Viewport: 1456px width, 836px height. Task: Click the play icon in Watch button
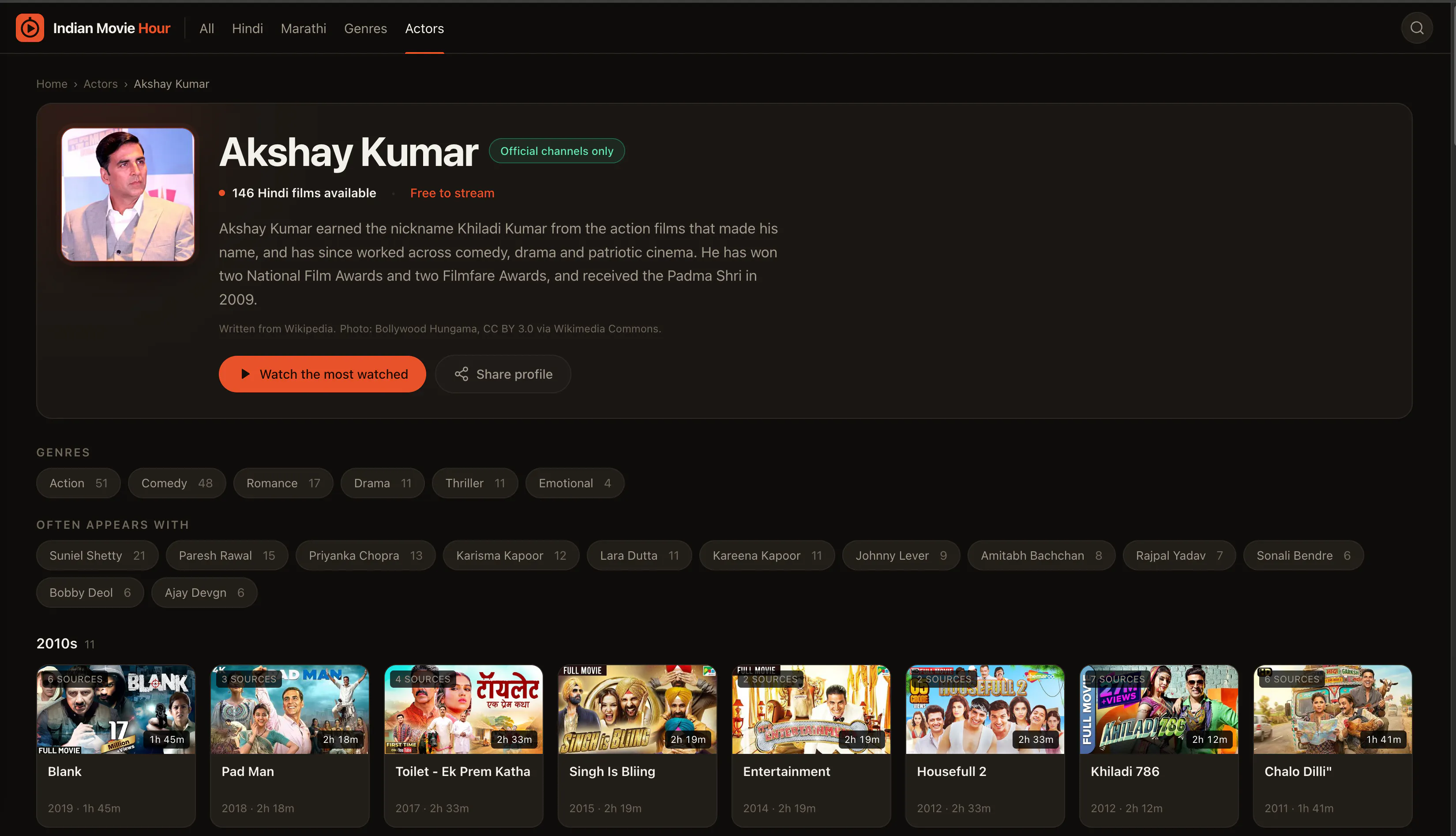pos(245,374)
